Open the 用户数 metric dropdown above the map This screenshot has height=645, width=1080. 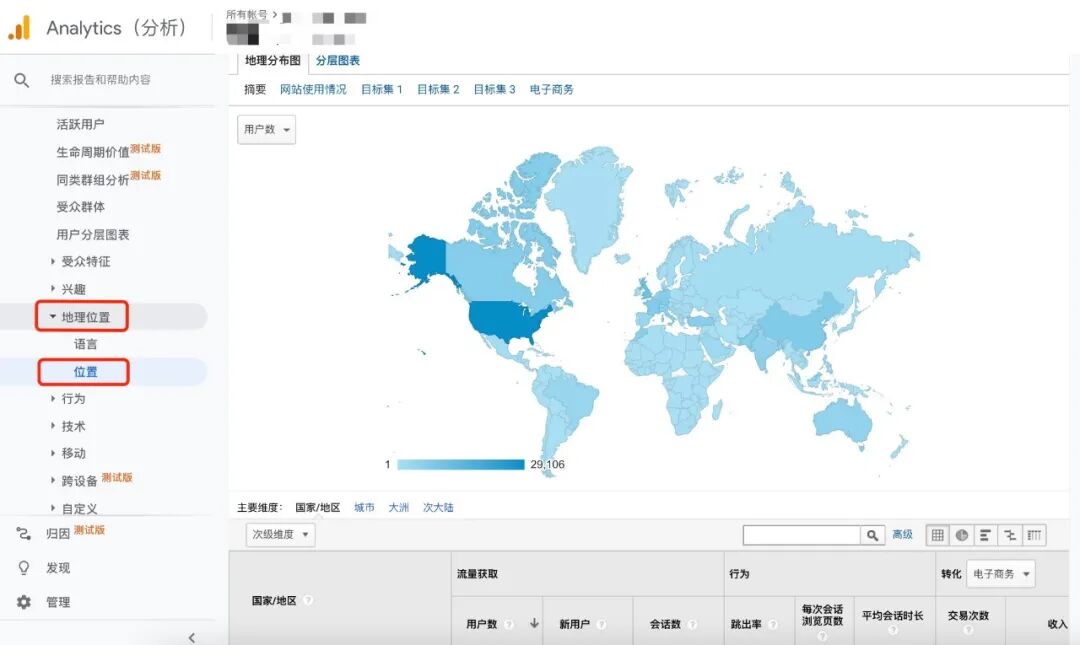266,129
